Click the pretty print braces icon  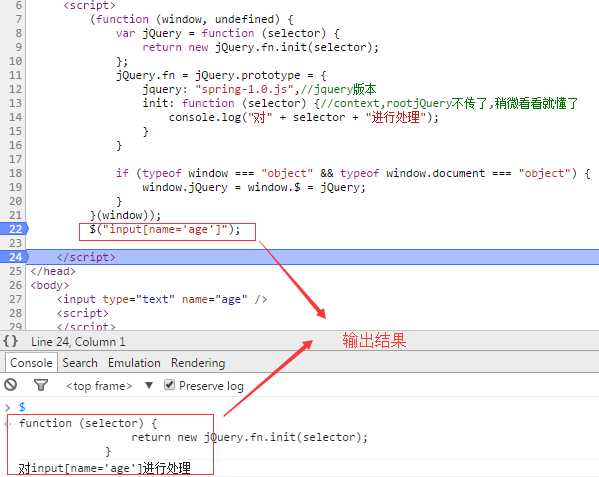(x=10, y=341)
